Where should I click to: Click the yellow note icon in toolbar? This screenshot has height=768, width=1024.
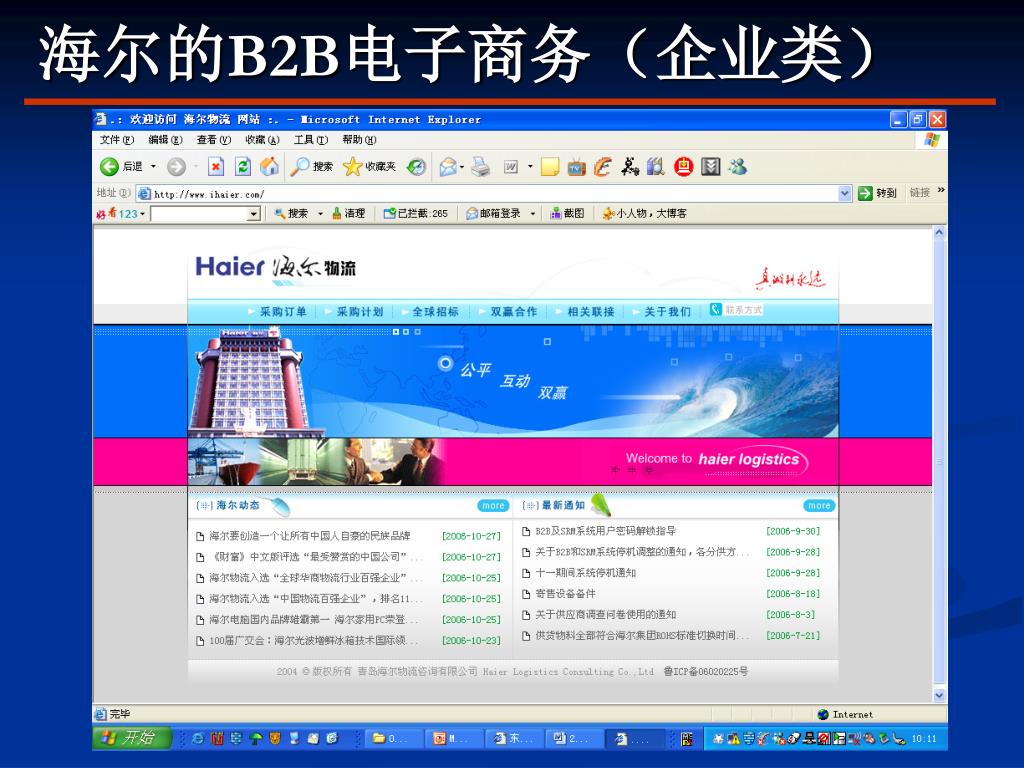pos(550,167)
